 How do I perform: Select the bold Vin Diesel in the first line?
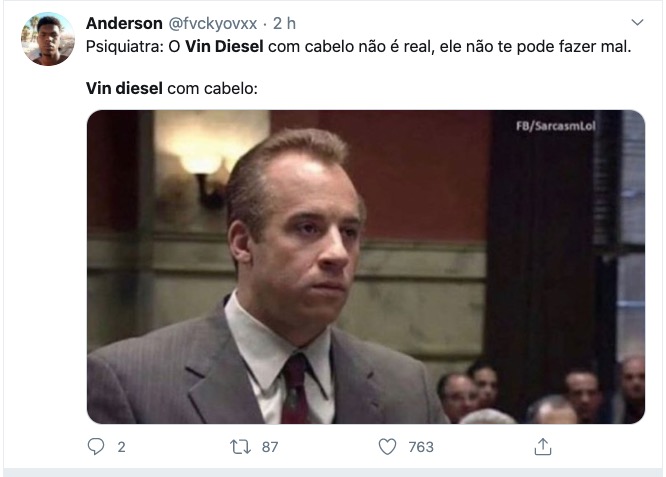(224, 46)
